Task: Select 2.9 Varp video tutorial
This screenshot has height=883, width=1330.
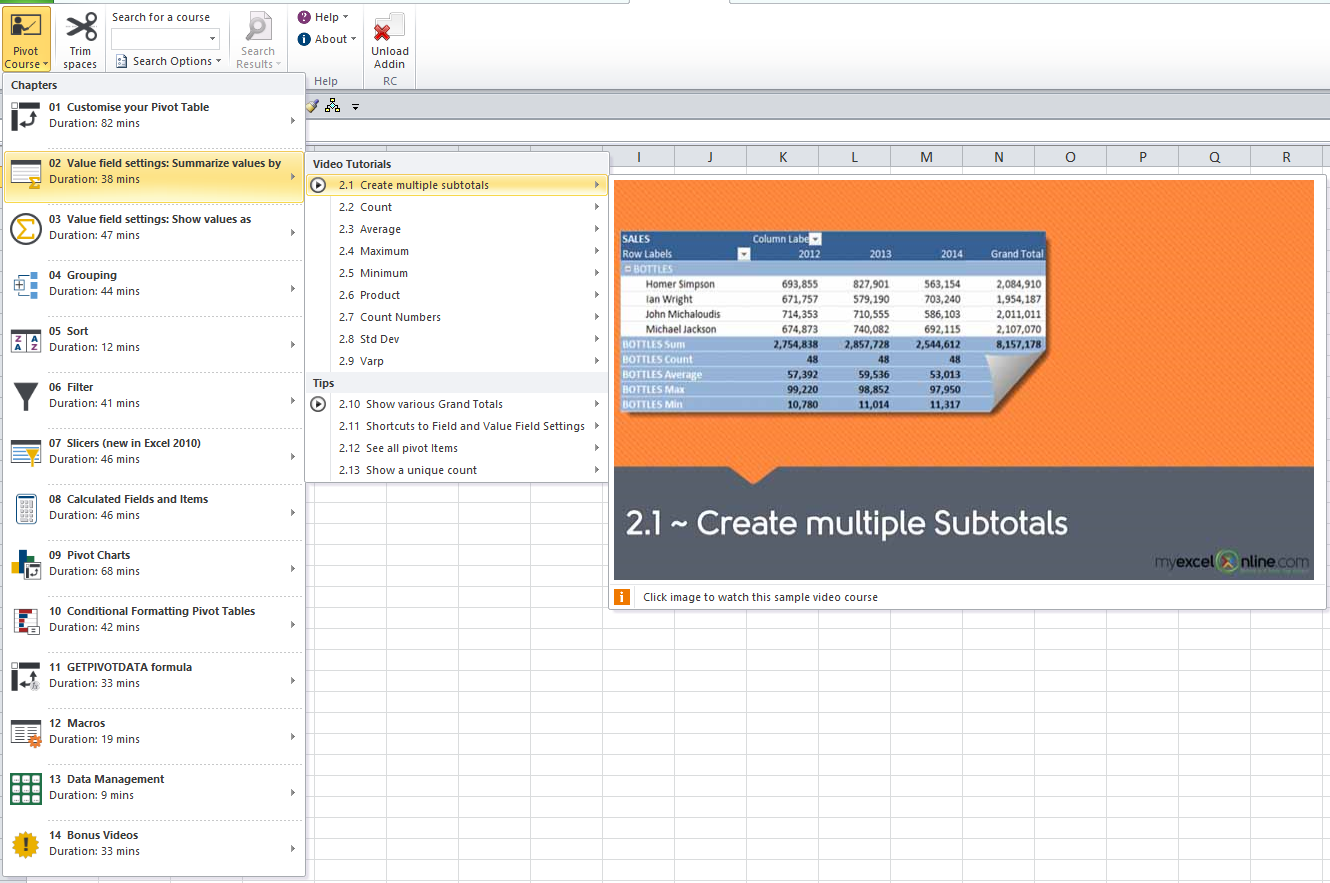Action: pyautogui.click(x=456, y=361)
